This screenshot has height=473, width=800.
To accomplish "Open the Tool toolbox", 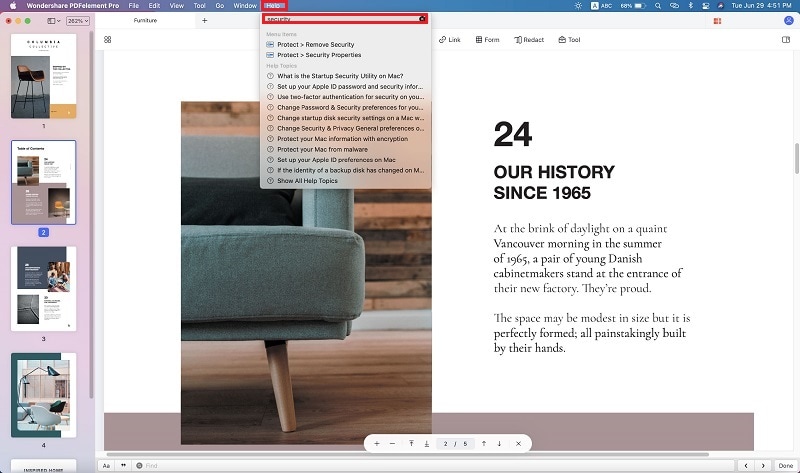I will [x=569, y=39].
